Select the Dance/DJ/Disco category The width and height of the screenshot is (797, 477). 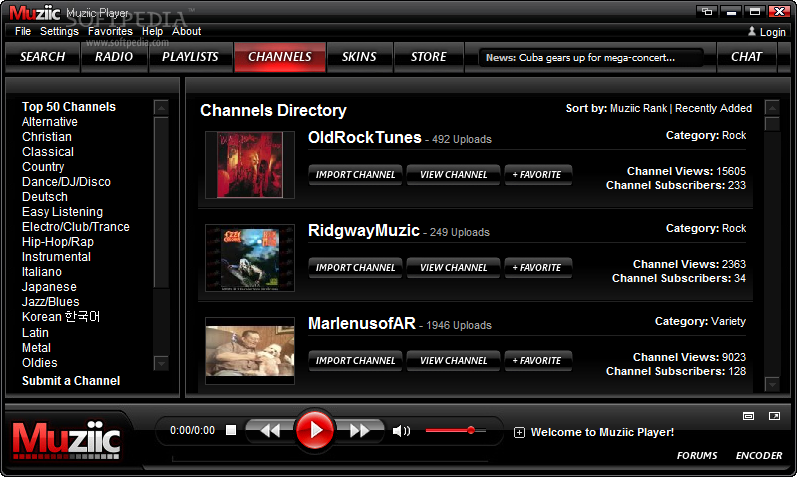pyautogui.click(x=66, y=182)
